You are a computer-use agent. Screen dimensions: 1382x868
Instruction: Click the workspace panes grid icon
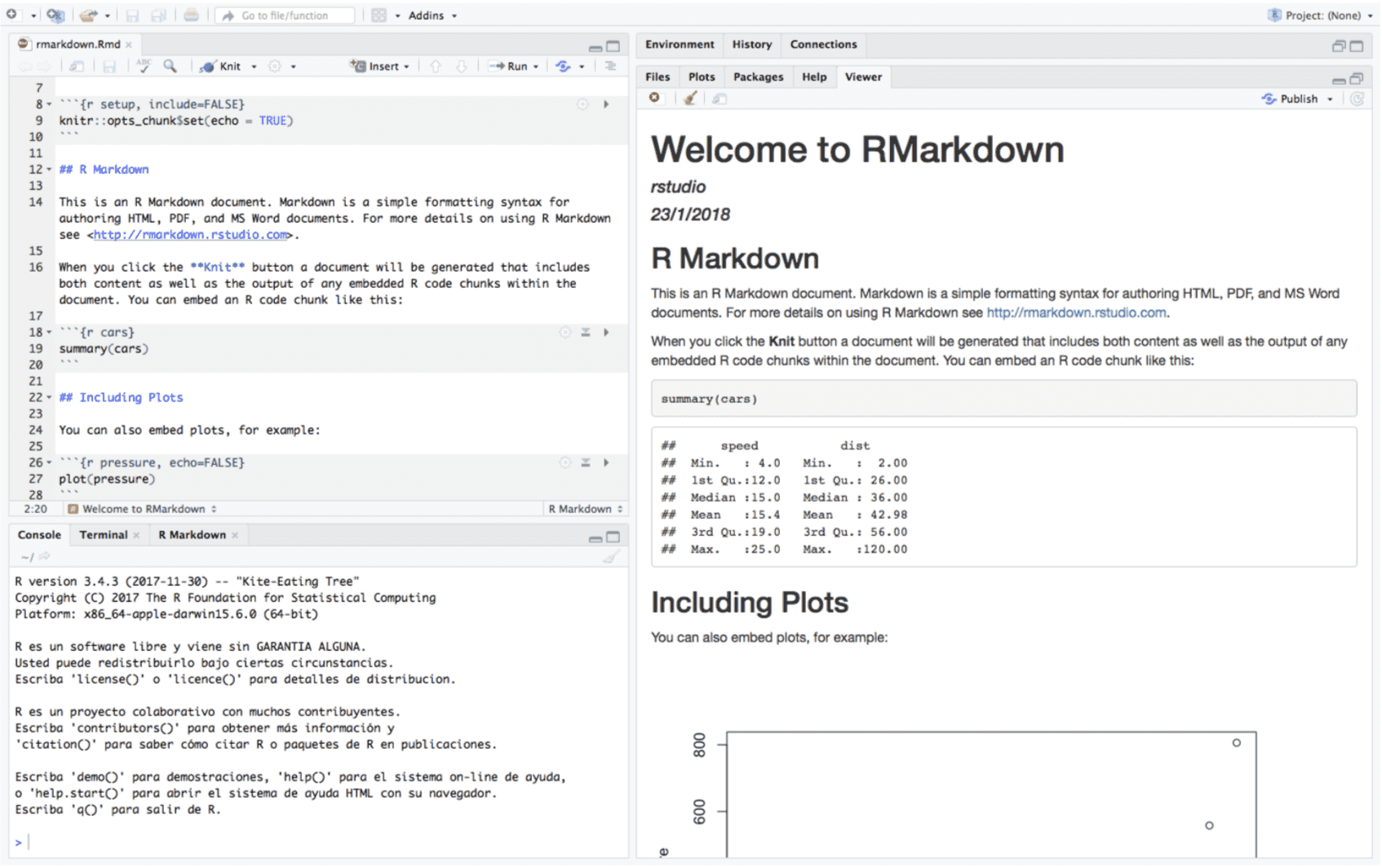[x=379, y=15]
